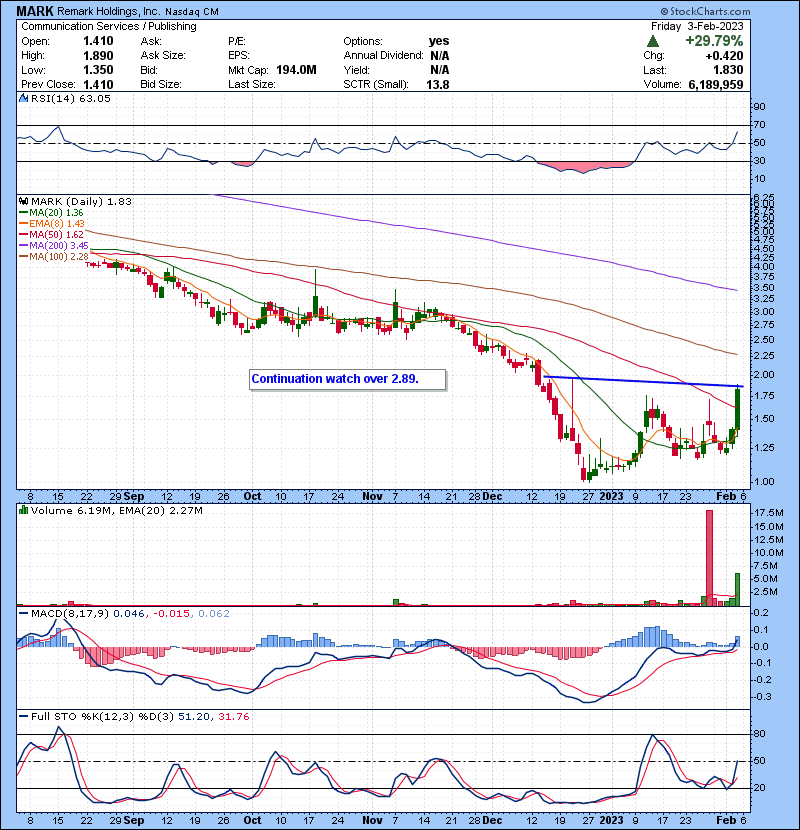Click the Open 1.410 value
The width and height of the screenshot is (800, 830).
click(x=98, y=41)
